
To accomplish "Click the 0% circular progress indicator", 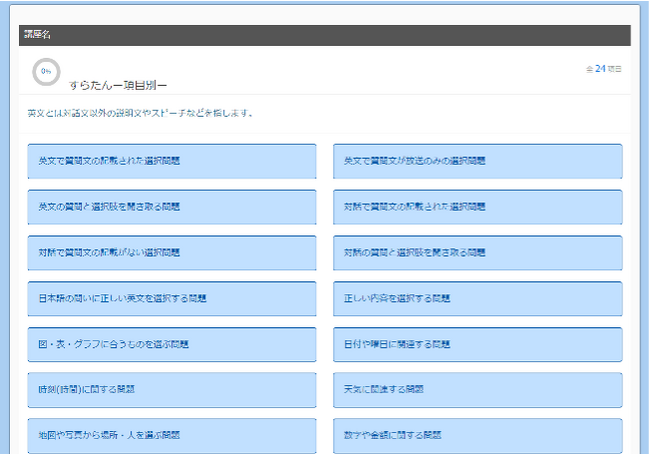I will [x=46, y=71].
